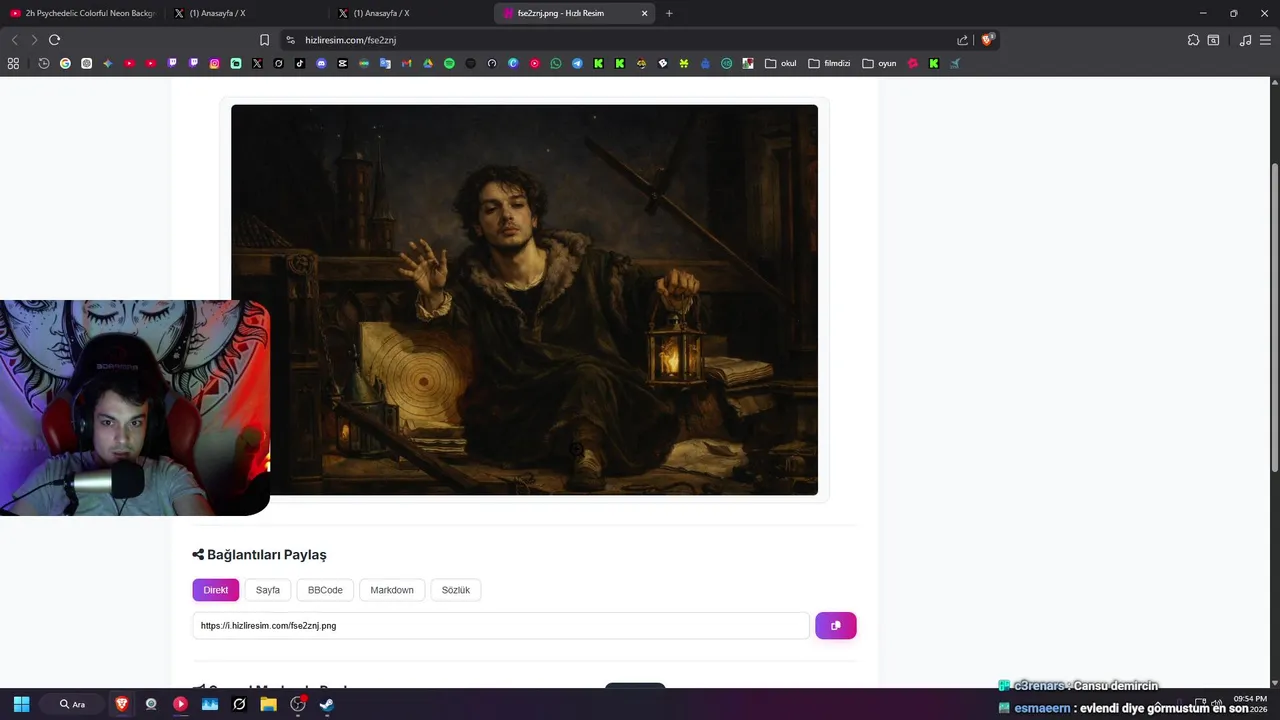1280x720 pixels.
Task: Open the Telegram bookmark
Action: (577, 63)
